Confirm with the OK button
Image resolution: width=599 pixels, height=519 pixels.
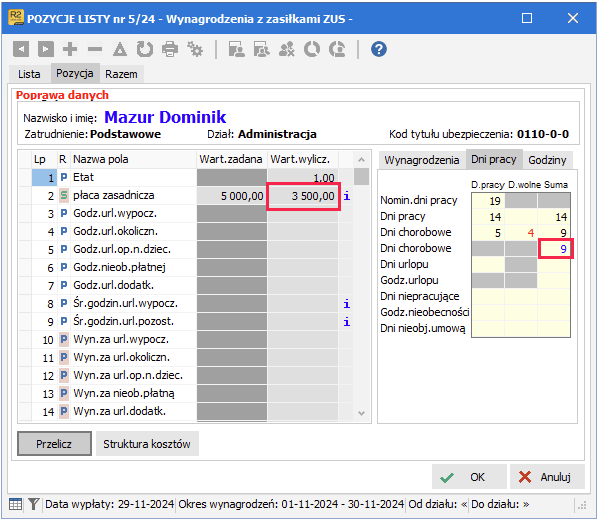pyautogui.click(x=469, y=477)
